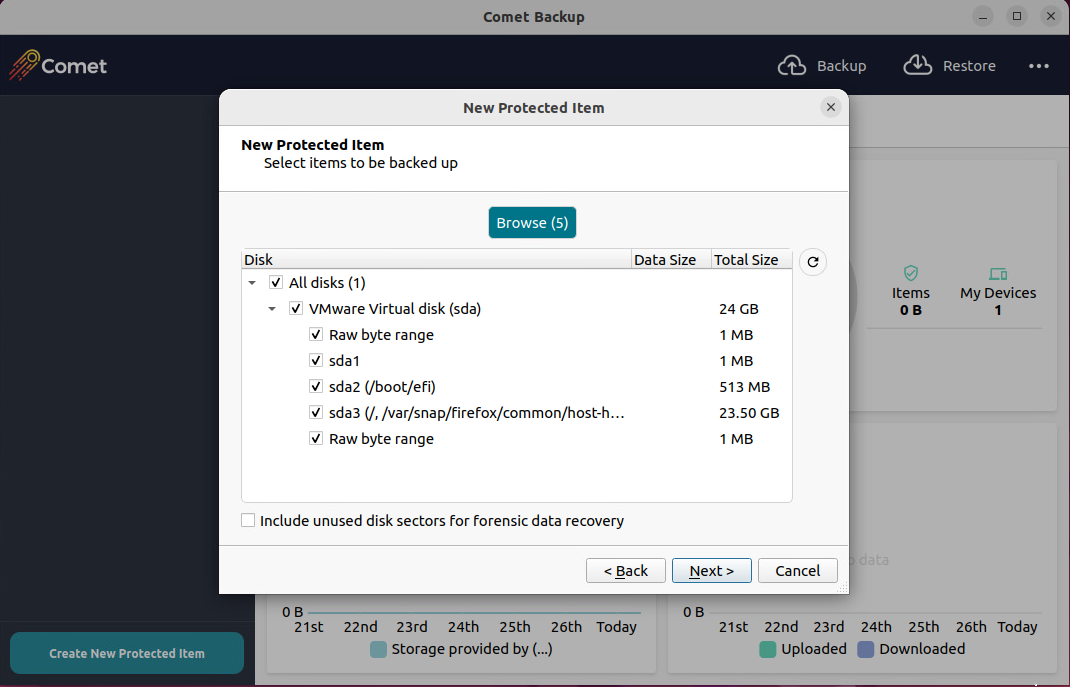The width and height of the screenshot is (1070, 687).
Task: Click the refresh disk list icon
Action: [813, 262]
